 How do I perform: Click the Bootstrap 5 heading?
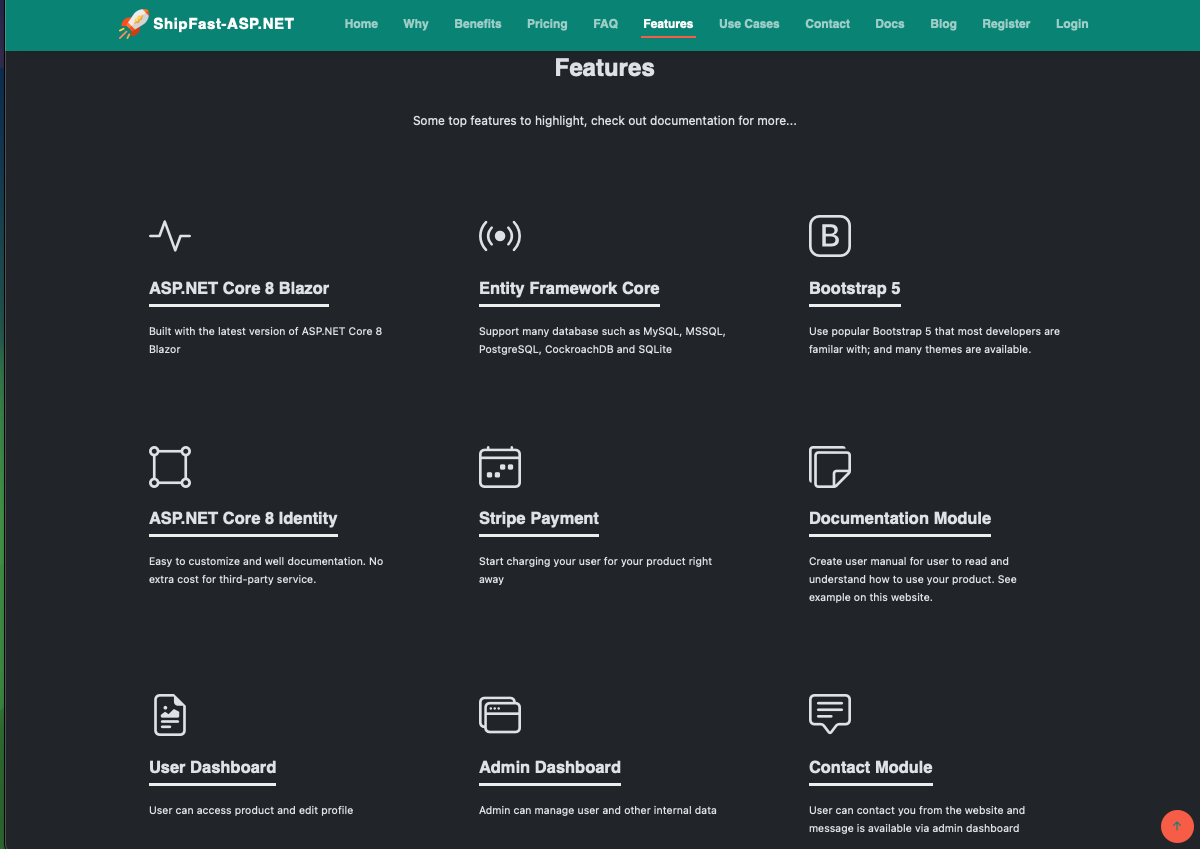tap(855, 288)
